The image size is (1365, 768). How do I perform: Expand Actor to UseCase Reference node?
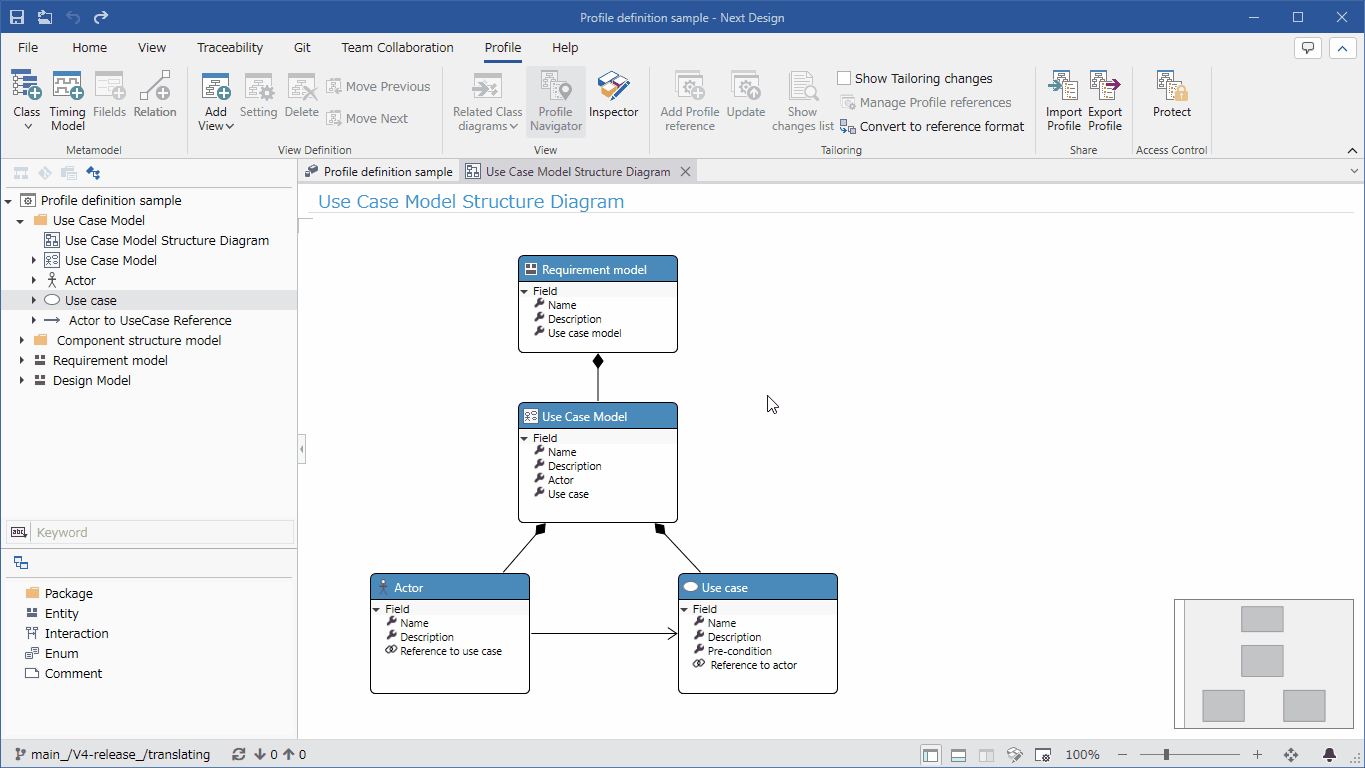(x=33, y=321)
